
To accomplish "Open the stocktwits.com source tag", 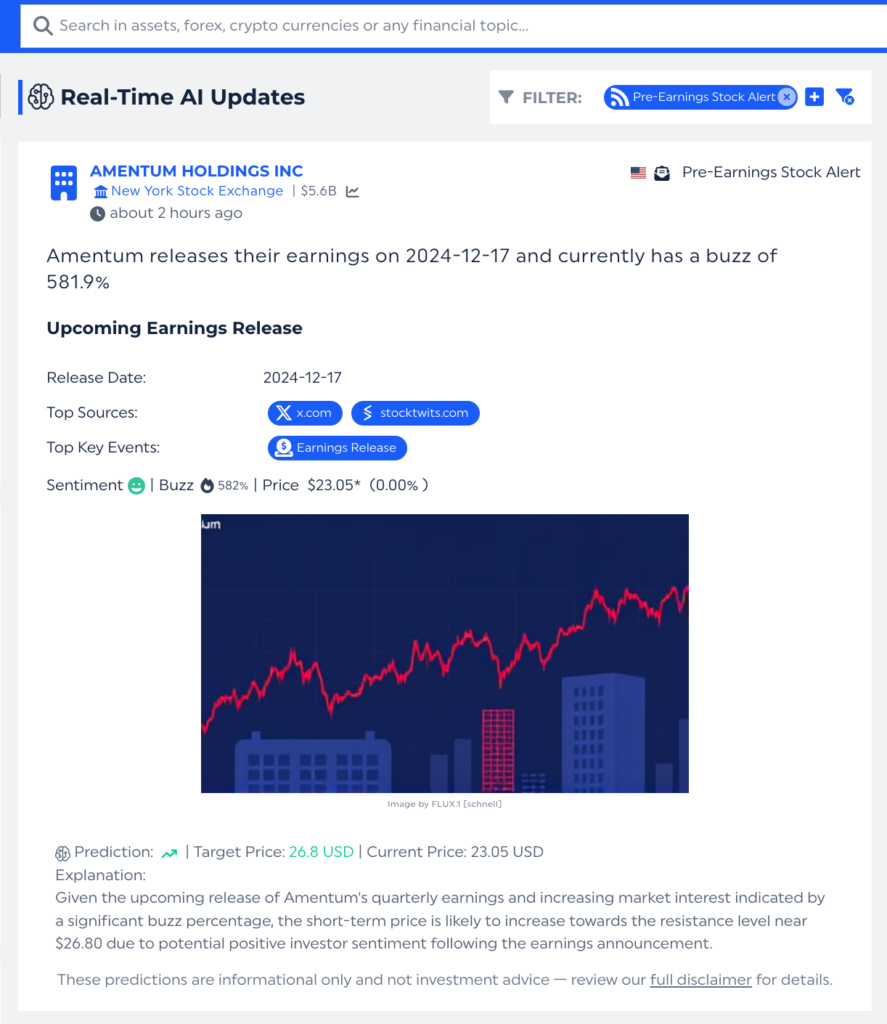I will click(416, 413).
